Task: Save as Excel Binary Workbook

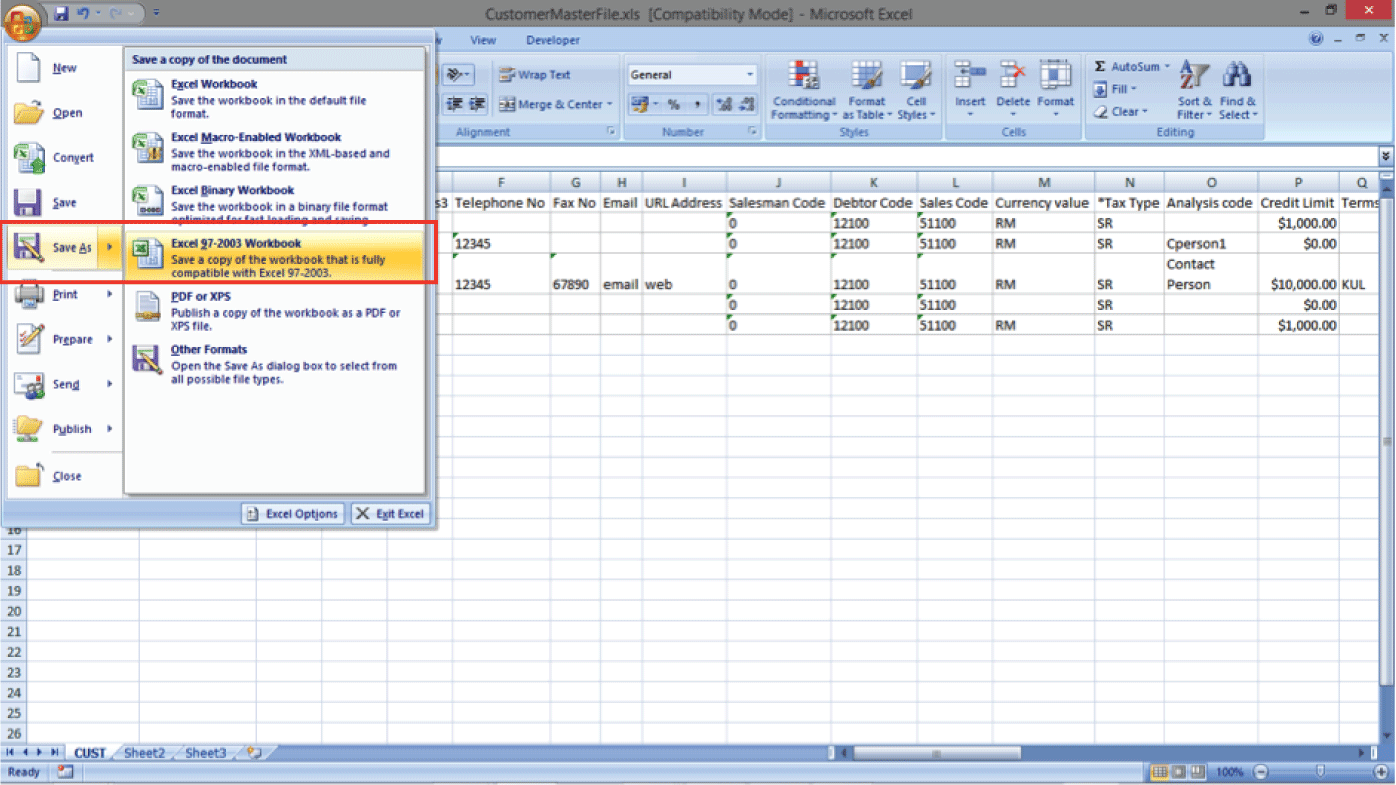Action: point(275,204)
